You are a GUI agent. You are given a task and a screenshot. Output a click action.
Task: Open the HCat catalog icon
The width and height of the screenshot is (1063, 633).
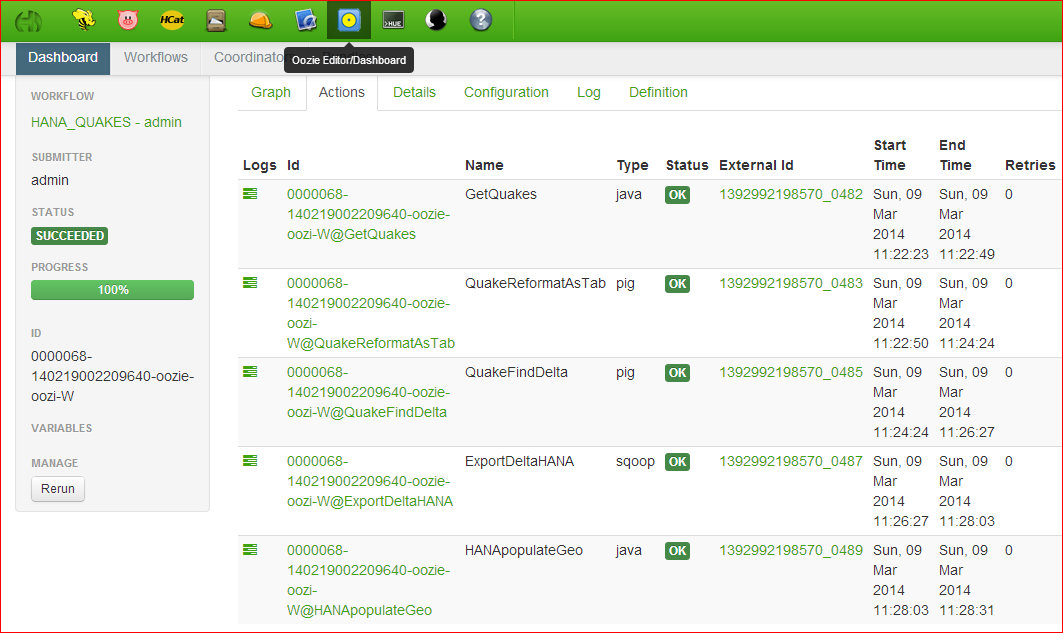point(172,20)
